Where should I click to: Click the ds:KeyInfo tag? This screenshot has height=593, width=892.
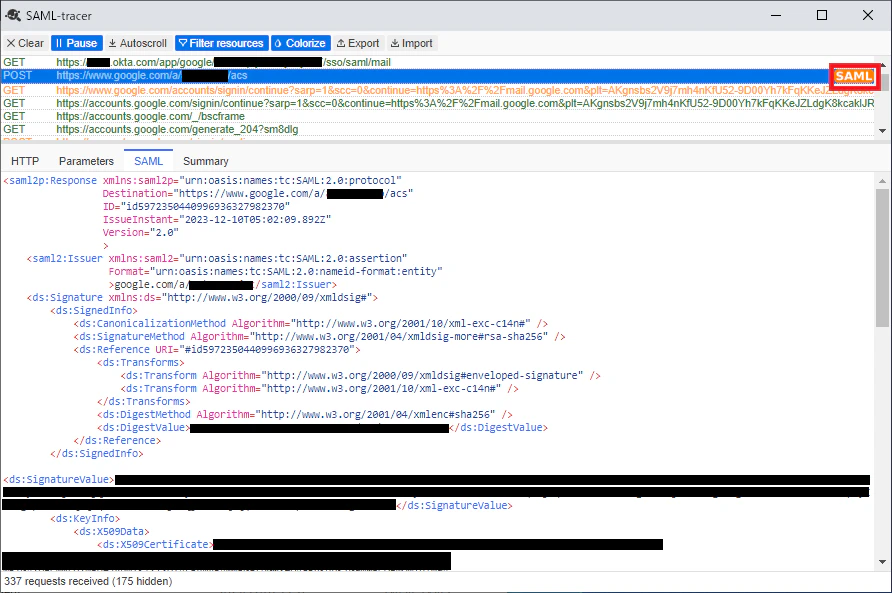85,518
